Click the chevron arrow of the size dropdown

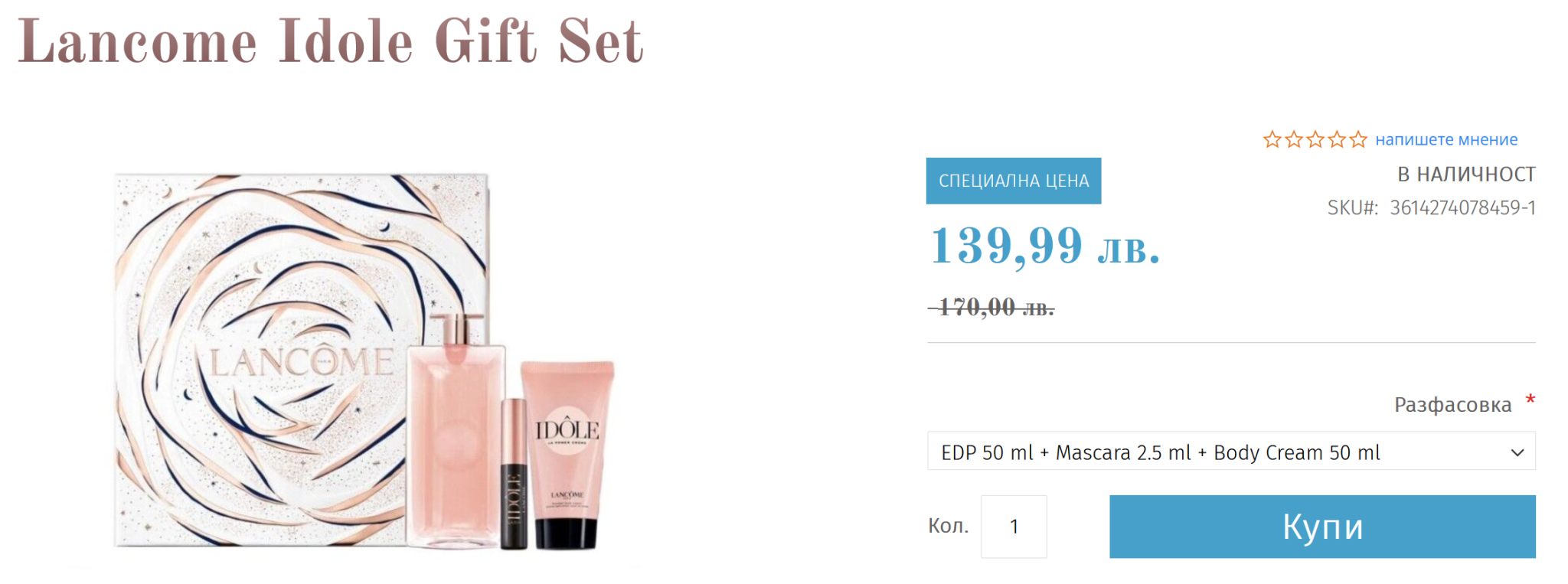[1517, 452]
